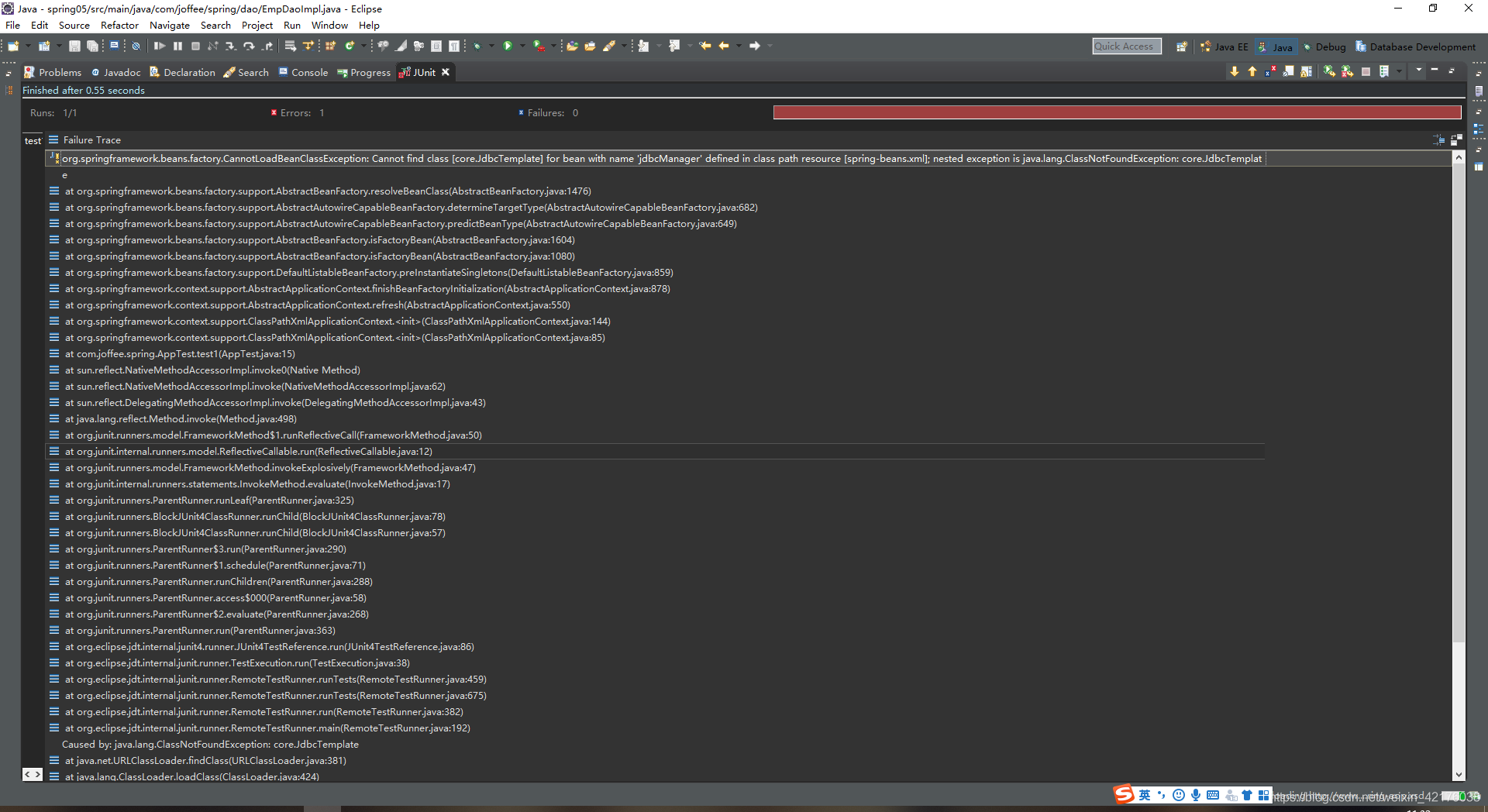The width and height of the screenshot is (1488, 812).
Task: Select the Previous Failed Test arrow icon
Action: pos(1252,71)
